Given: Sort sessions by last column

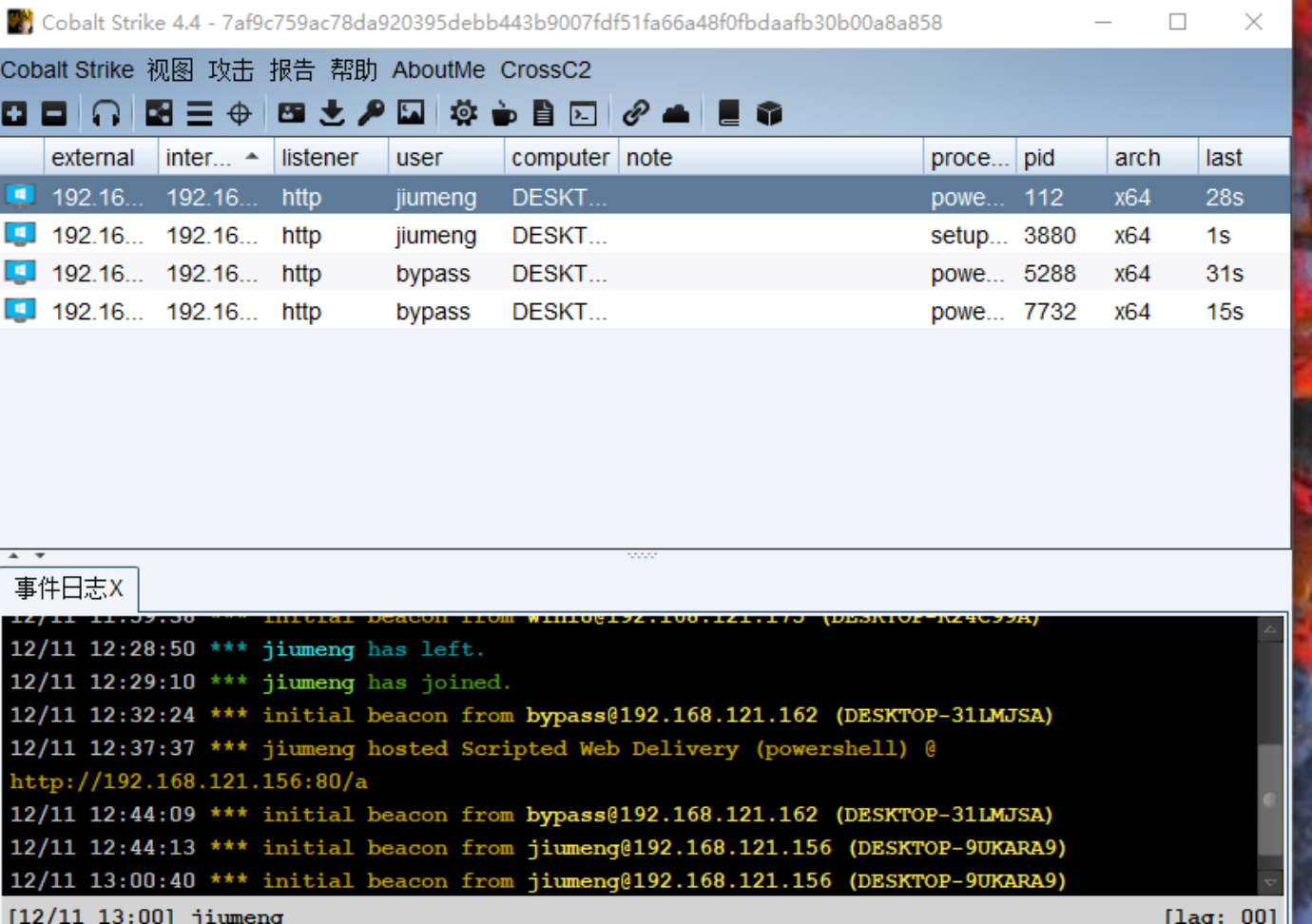Looking at the screenshot, I should click(1244, 157).
